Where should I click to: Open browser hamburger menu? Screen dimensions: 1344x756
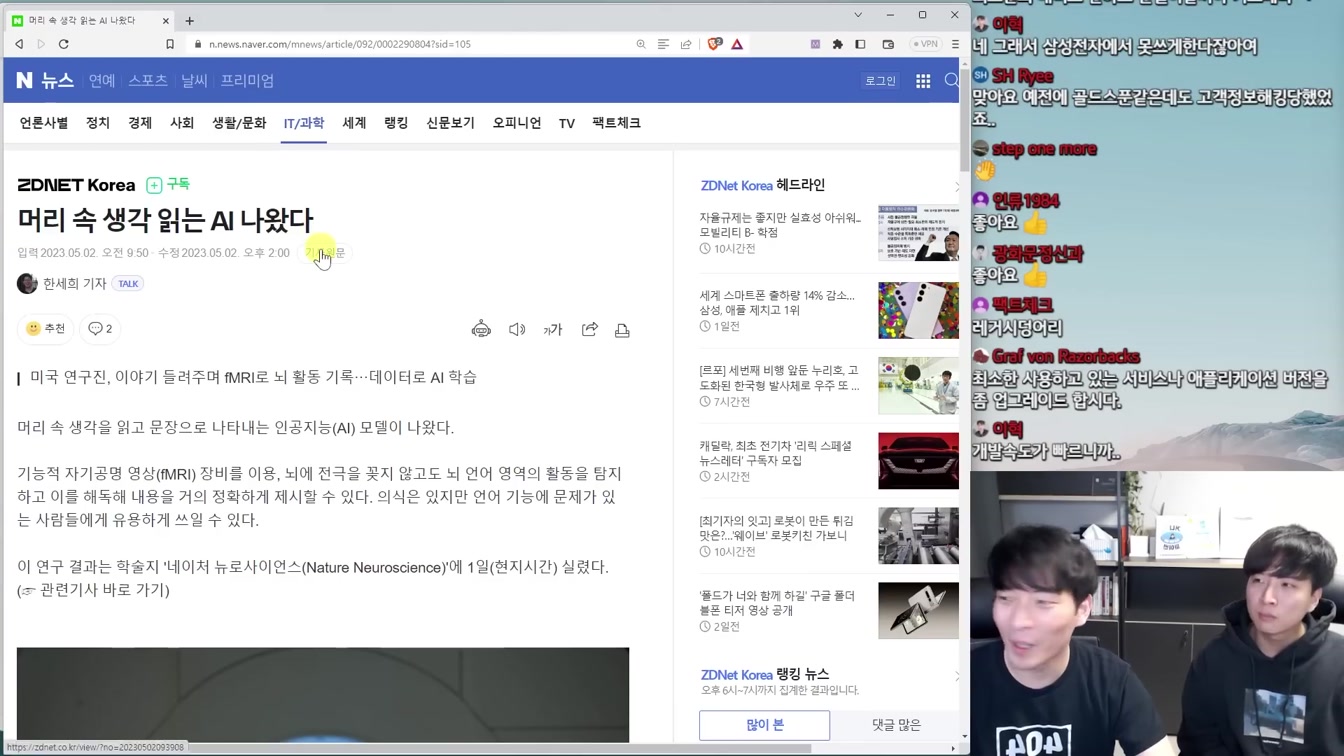coord(955,44)
